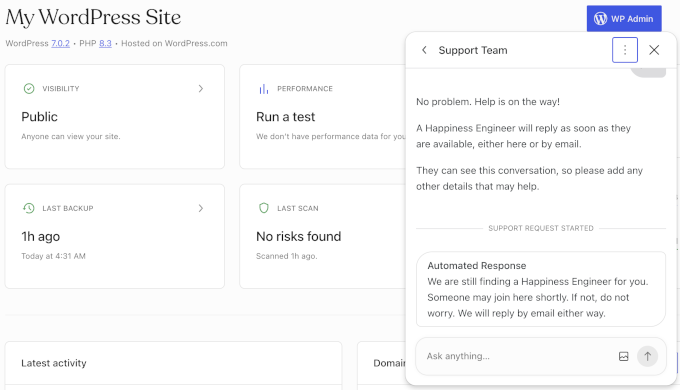This screenshot has height=390, width=680.
Task: Go back from Support Team chat
Action: click(424, 50)
